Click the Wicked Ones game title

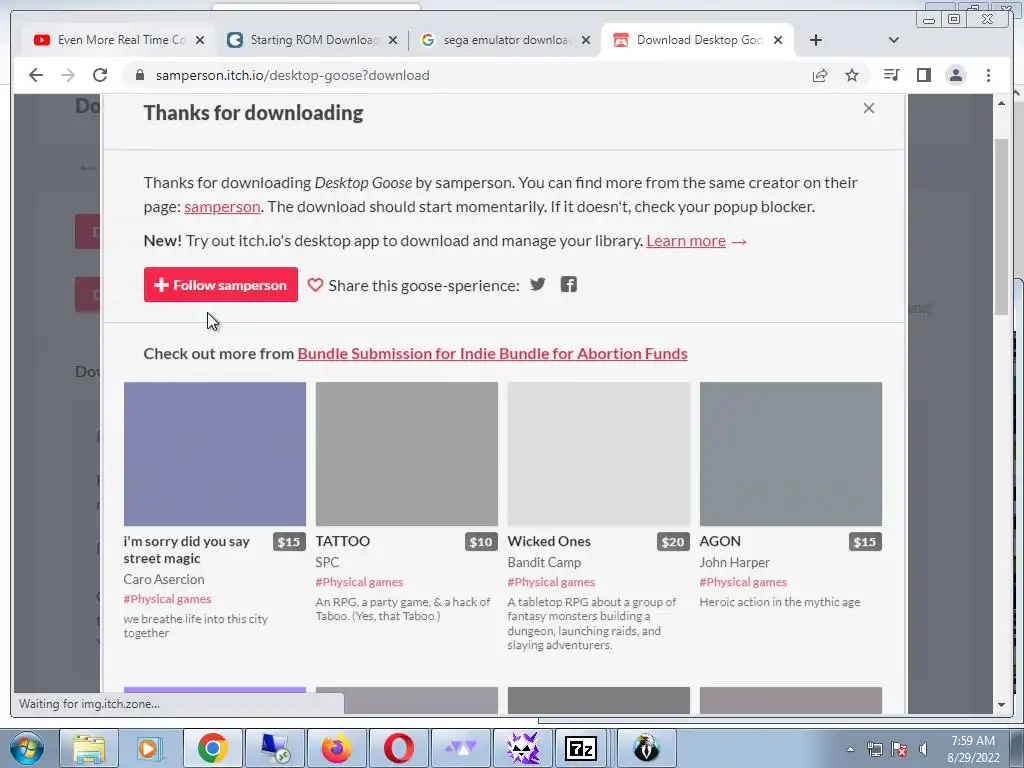coord(549,541)
